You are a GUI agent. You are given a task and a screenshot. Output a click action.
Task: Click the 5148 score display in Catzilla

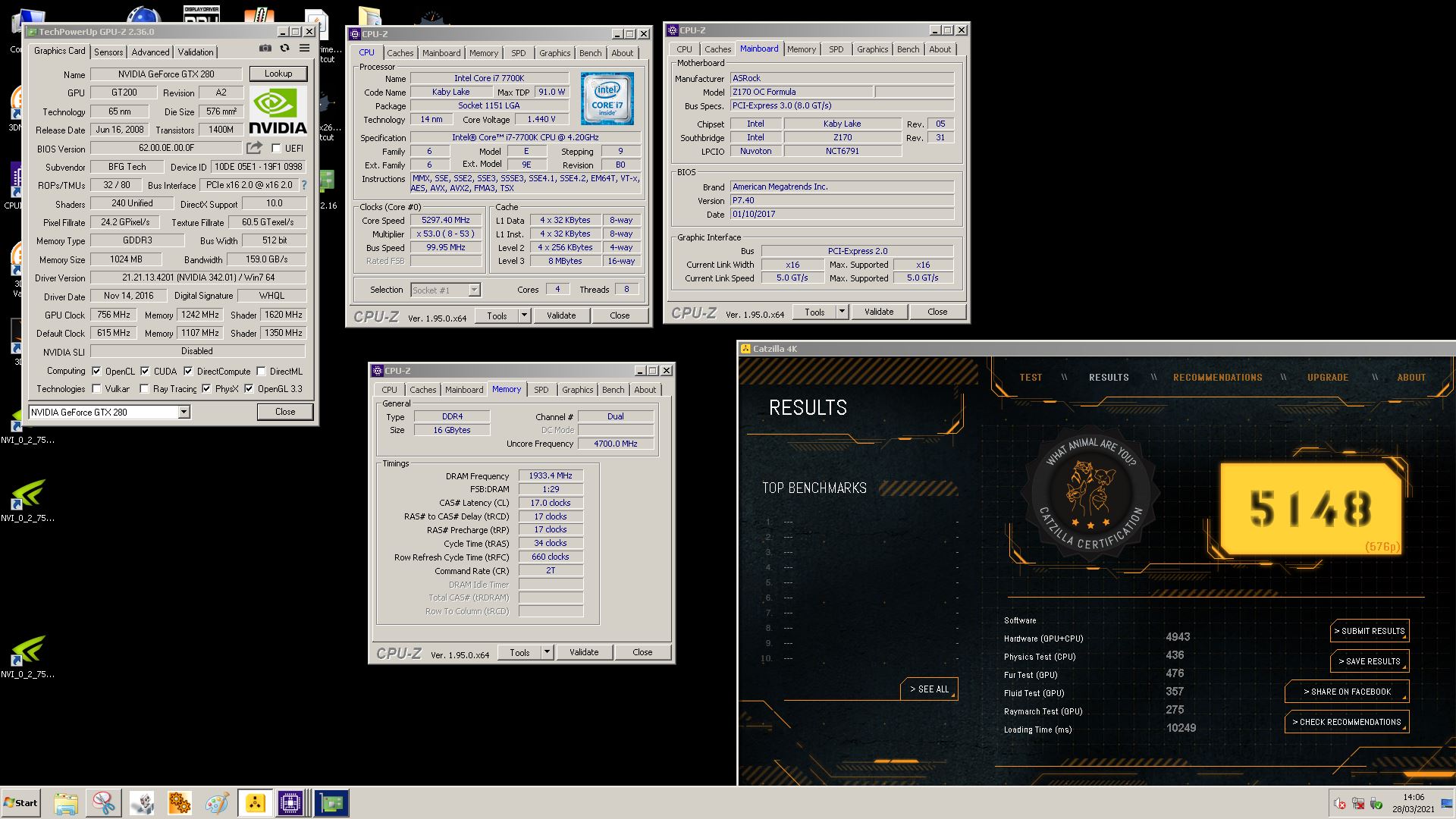(x=1311, y=508)
